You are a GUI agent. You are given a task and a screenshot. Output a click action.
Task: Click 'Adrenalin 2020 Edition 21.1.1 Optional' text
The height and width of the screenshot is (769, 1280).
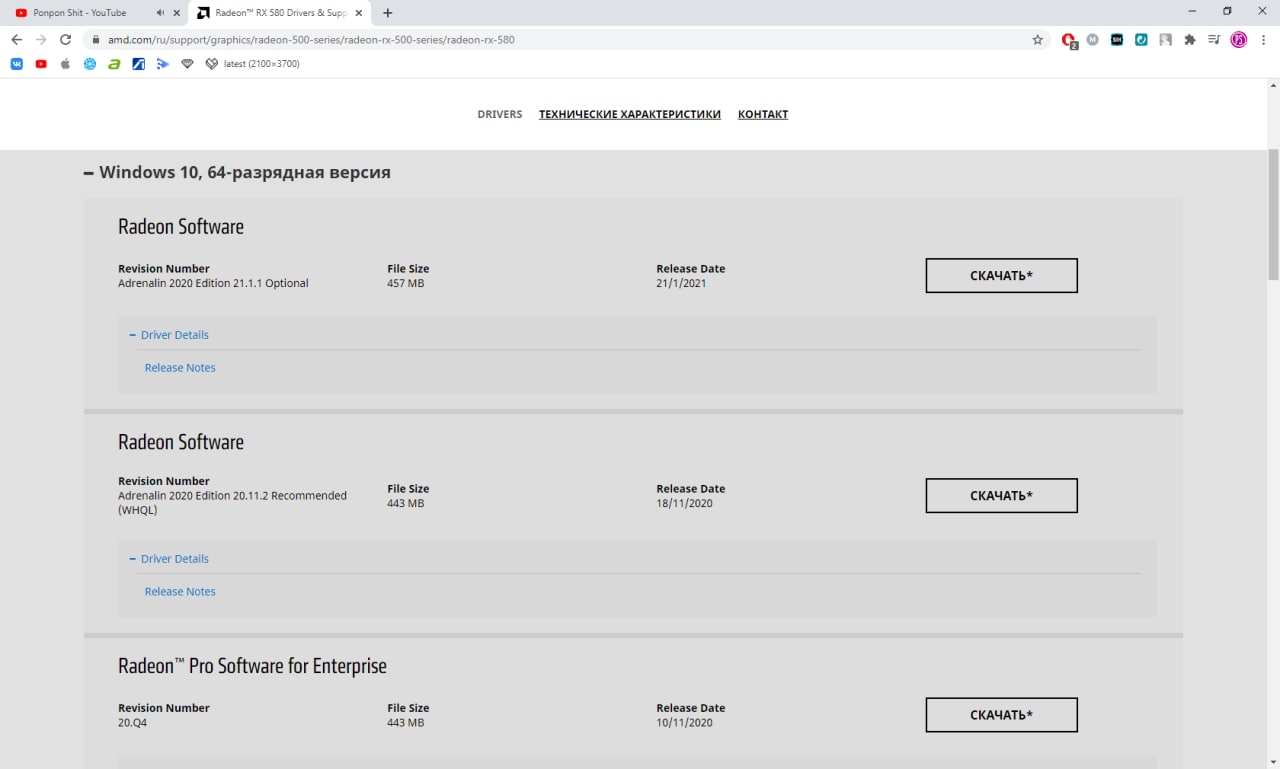(x=213, y=284)
